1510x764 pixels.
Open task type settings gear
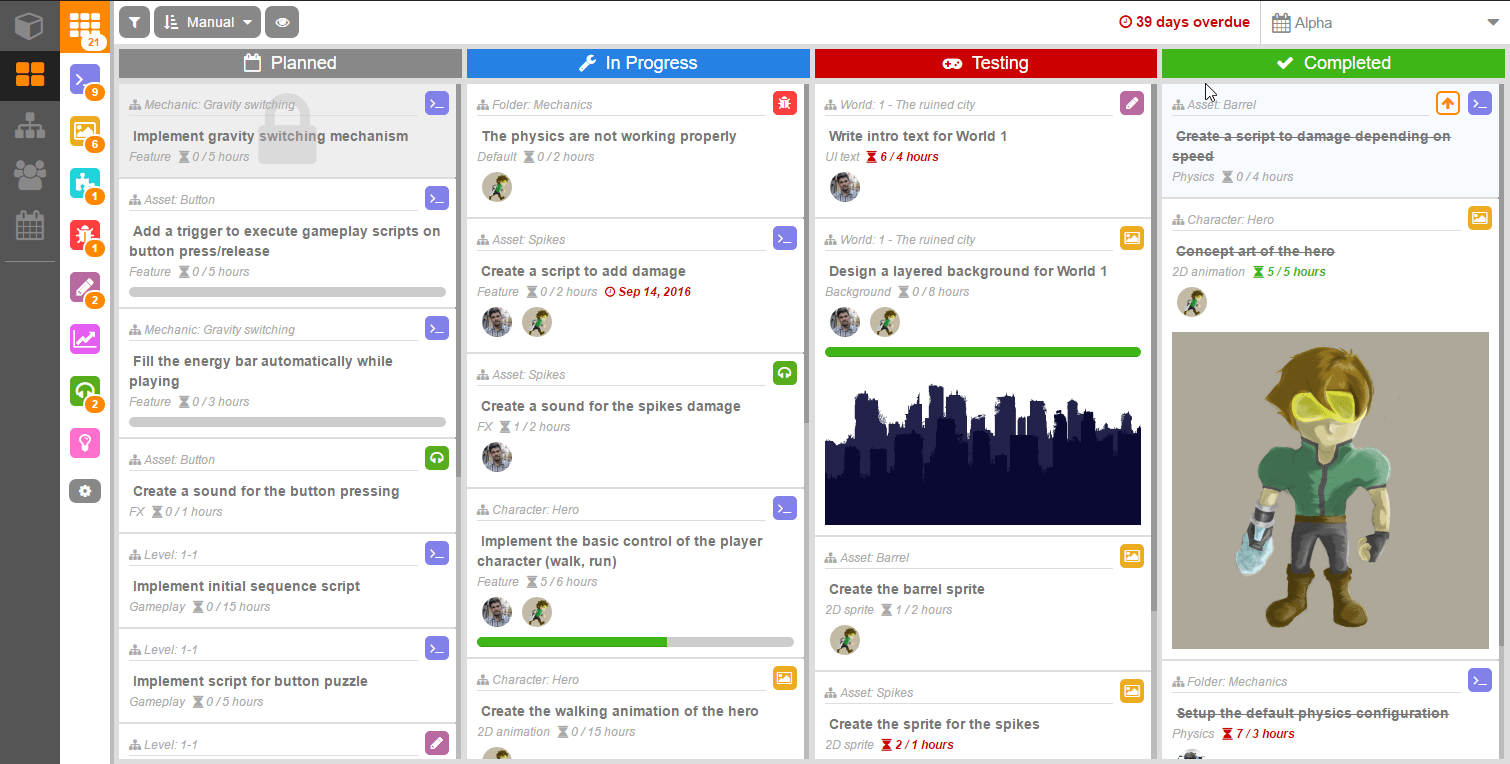click(85, 491)
